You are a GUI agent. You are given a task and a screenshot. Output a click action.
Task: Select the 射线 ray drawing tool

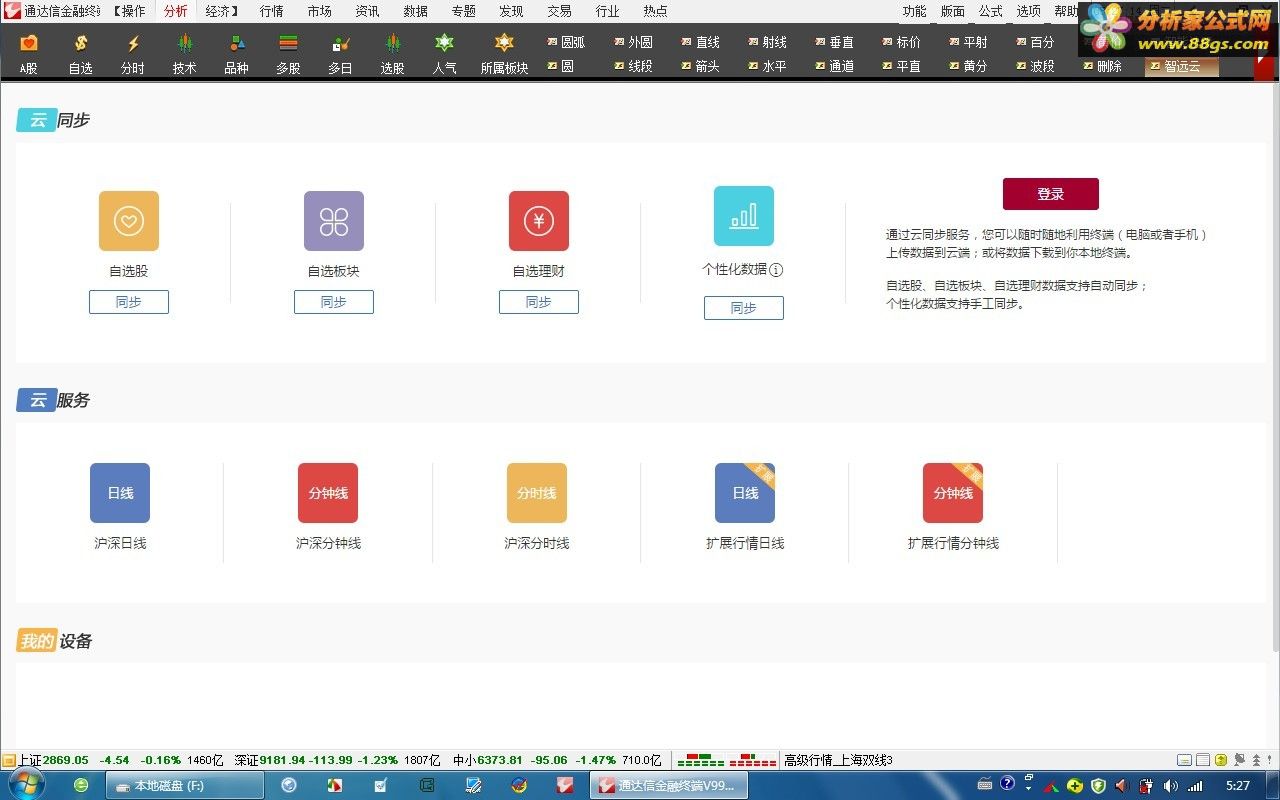click(x=767, y=42)
